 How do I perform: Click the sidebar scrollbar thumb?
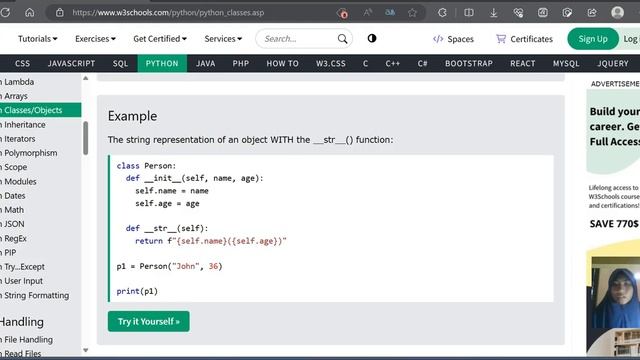coord(85,138)
